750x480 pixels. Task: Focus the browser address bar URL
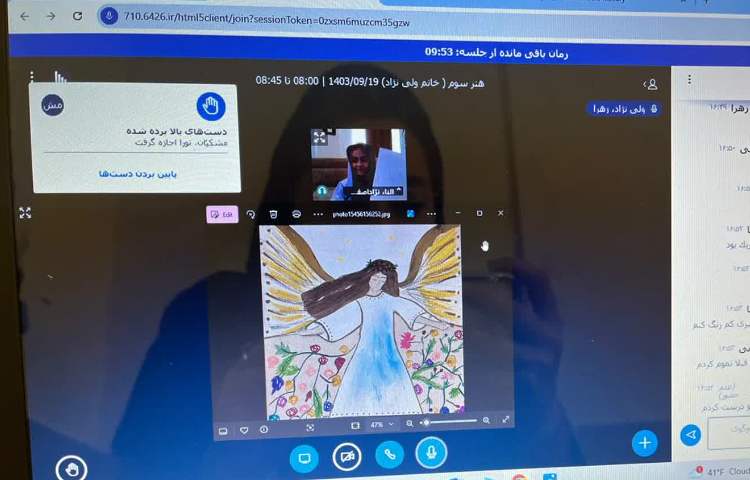(266, 20)
